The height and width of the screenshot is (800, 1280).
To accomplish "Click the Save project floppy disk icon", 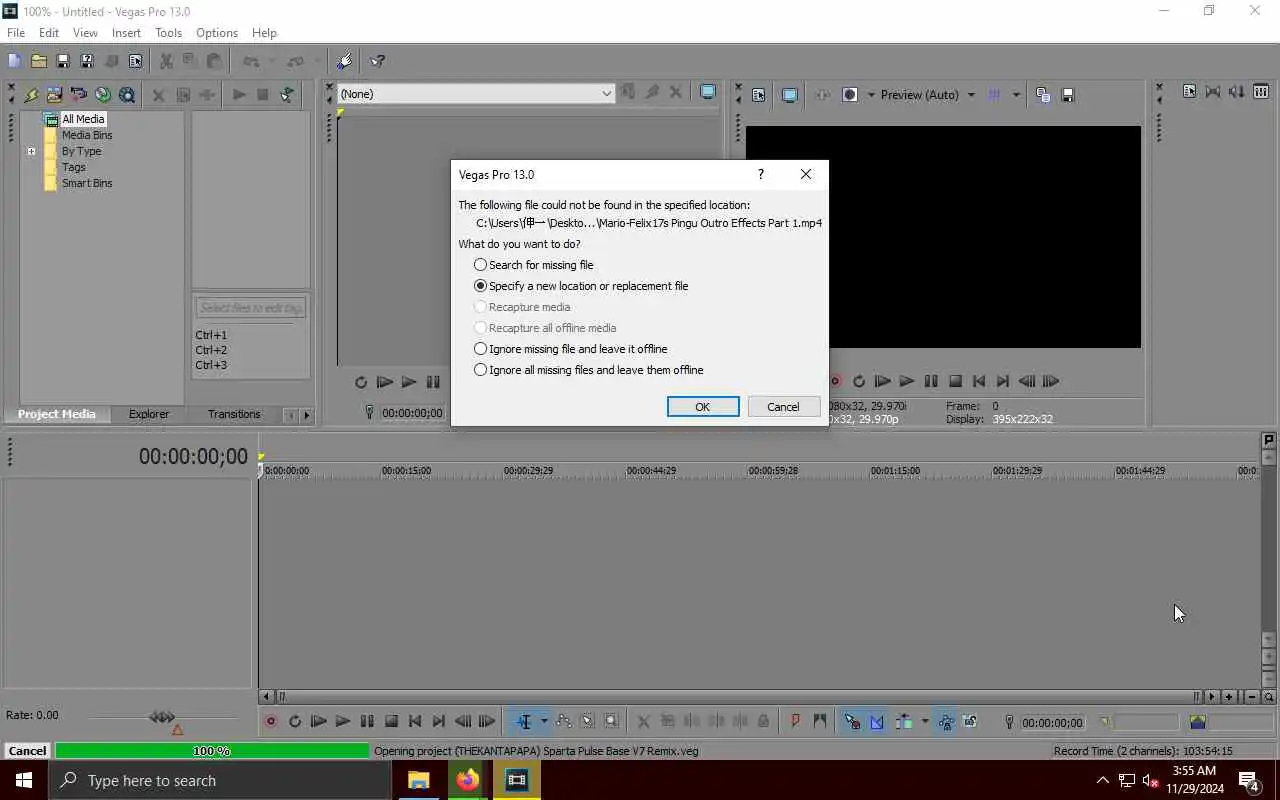I will [x=62, y=62].
